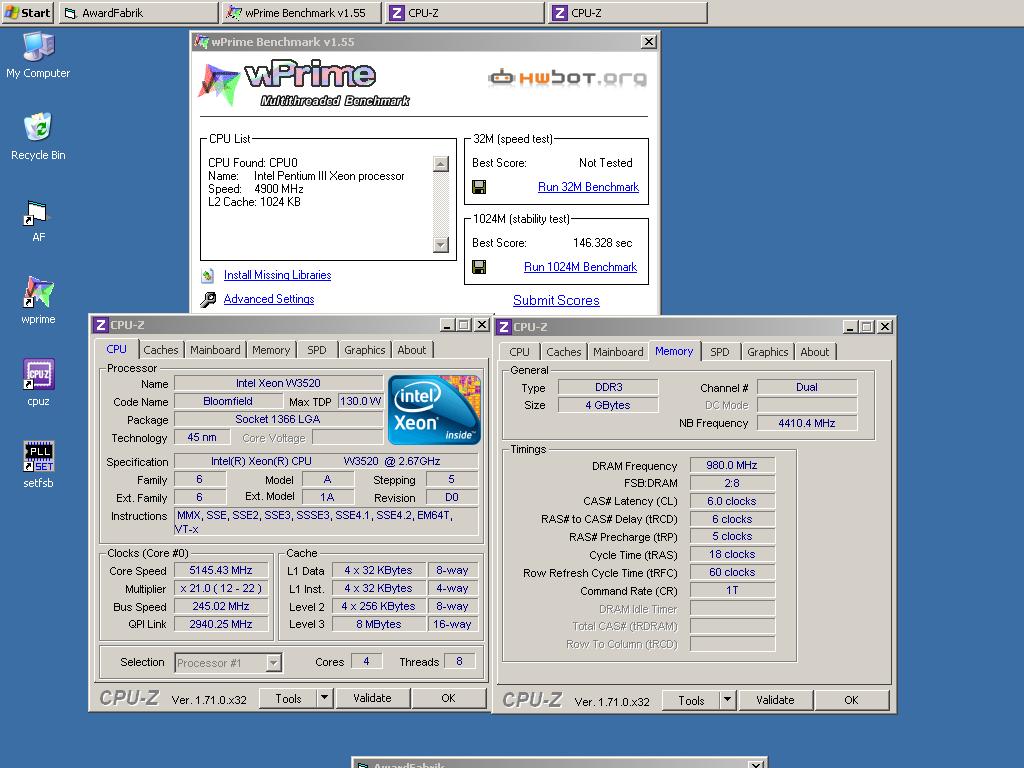Click Install Missing Libraries link
Viewport: 1024px width, 768px height.
click(278, 275)
